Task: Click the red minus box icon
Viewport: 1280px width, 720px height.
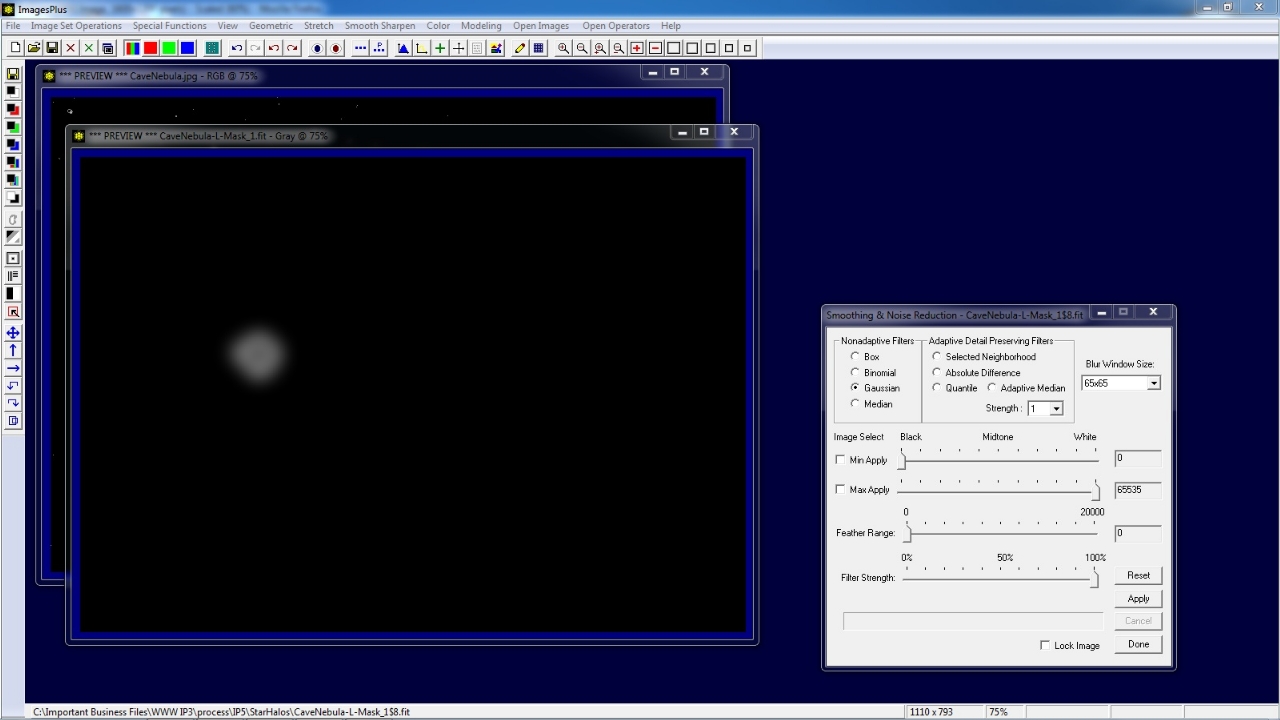Action: pos(655,48)
